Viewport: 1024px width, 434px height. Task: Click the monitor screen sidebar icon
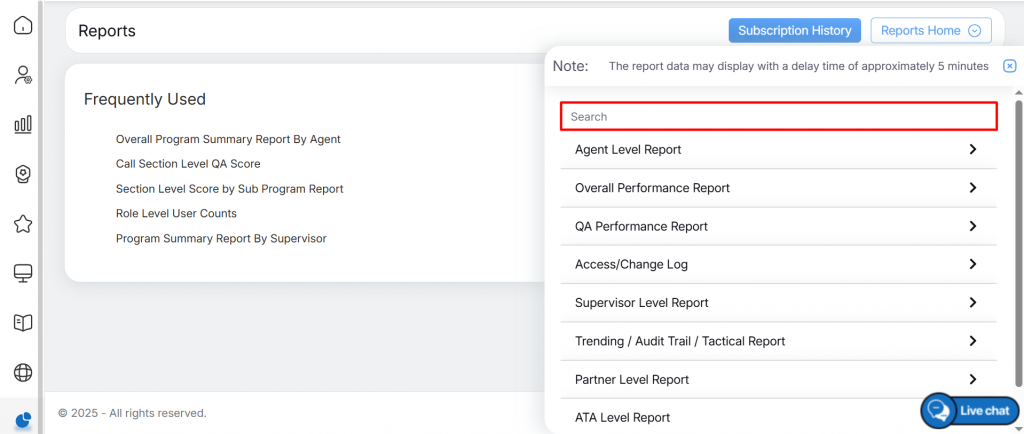(22, 273)
